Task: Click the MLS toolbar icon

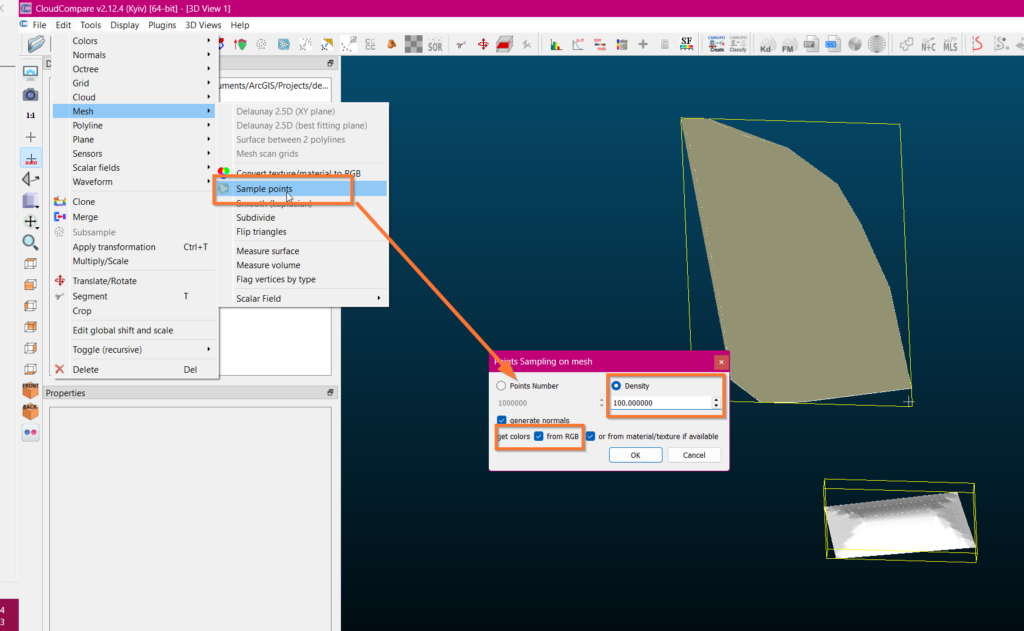Action: click(950, 44)
